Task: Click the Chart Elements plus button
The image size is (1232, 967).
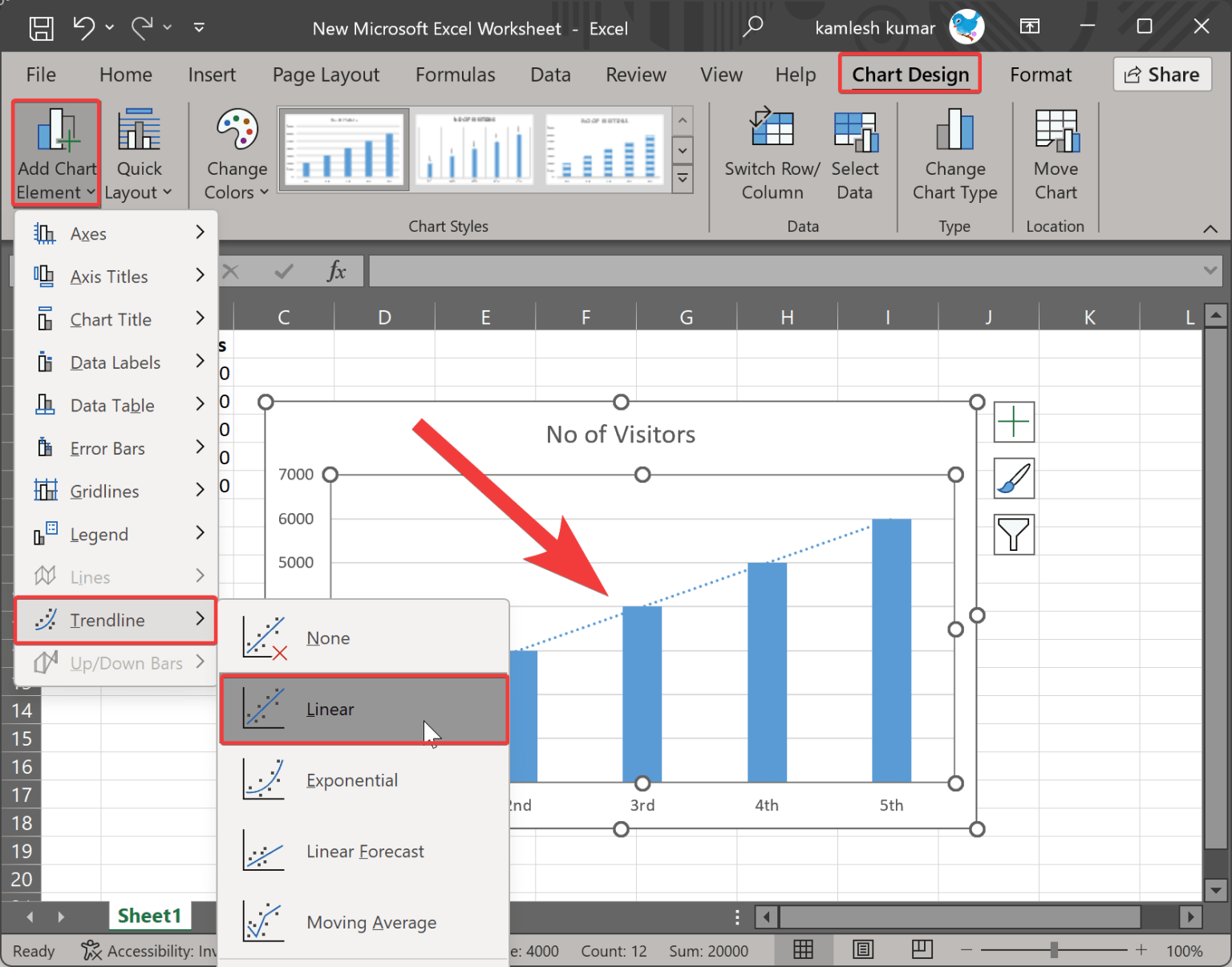Action: pos(1013,422)
